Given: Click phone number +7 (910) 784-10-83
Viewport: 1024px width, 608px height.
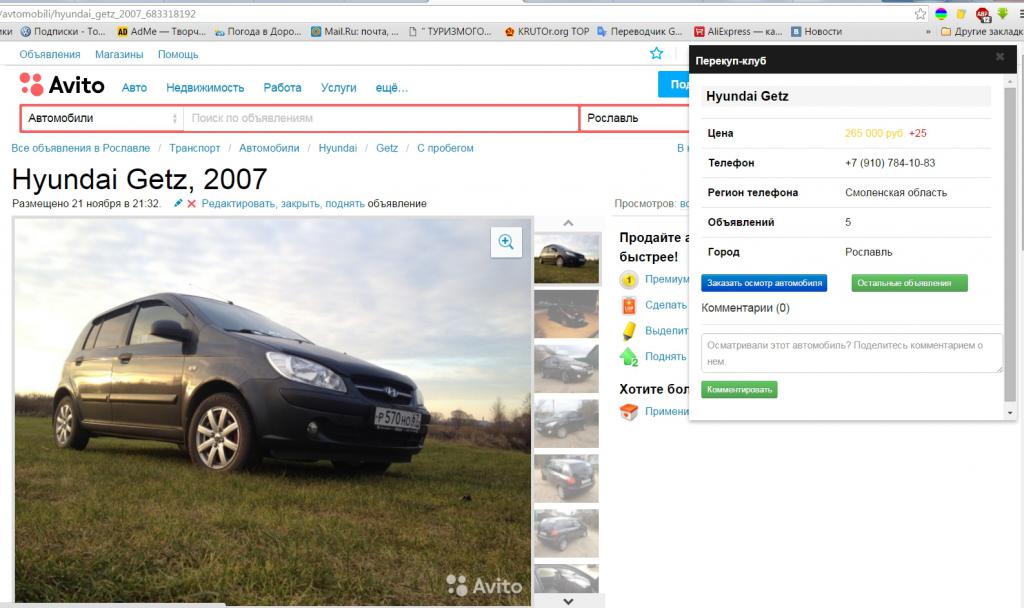Looking at the screenshot, I should coord(890,163).
